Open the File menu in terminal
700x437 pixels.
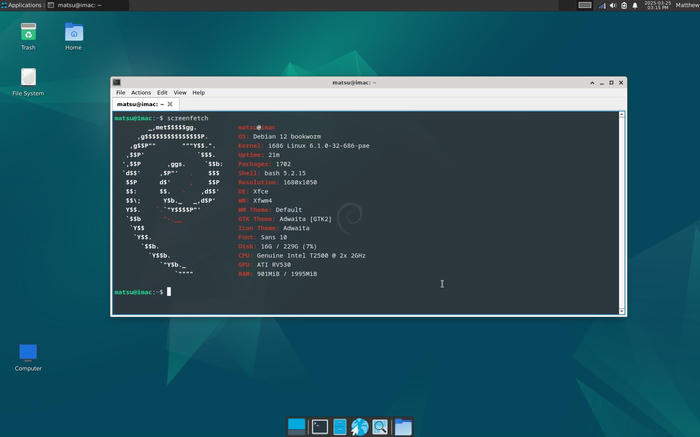[121, 92]
